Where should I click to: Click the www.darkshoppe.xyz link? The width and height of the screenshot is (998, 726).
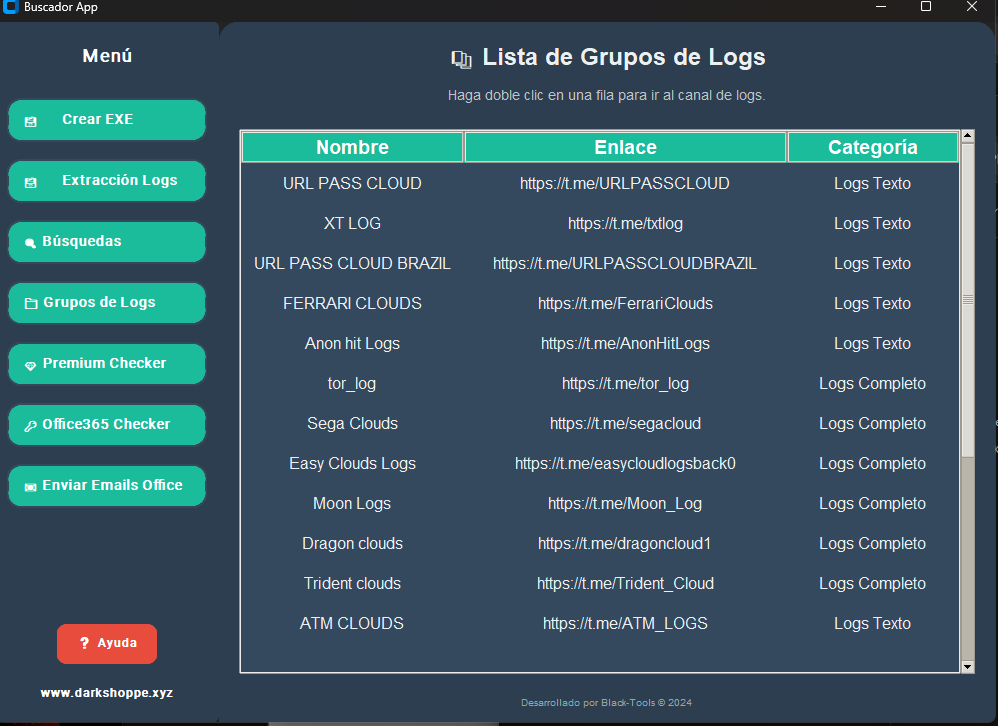[106, 692]
